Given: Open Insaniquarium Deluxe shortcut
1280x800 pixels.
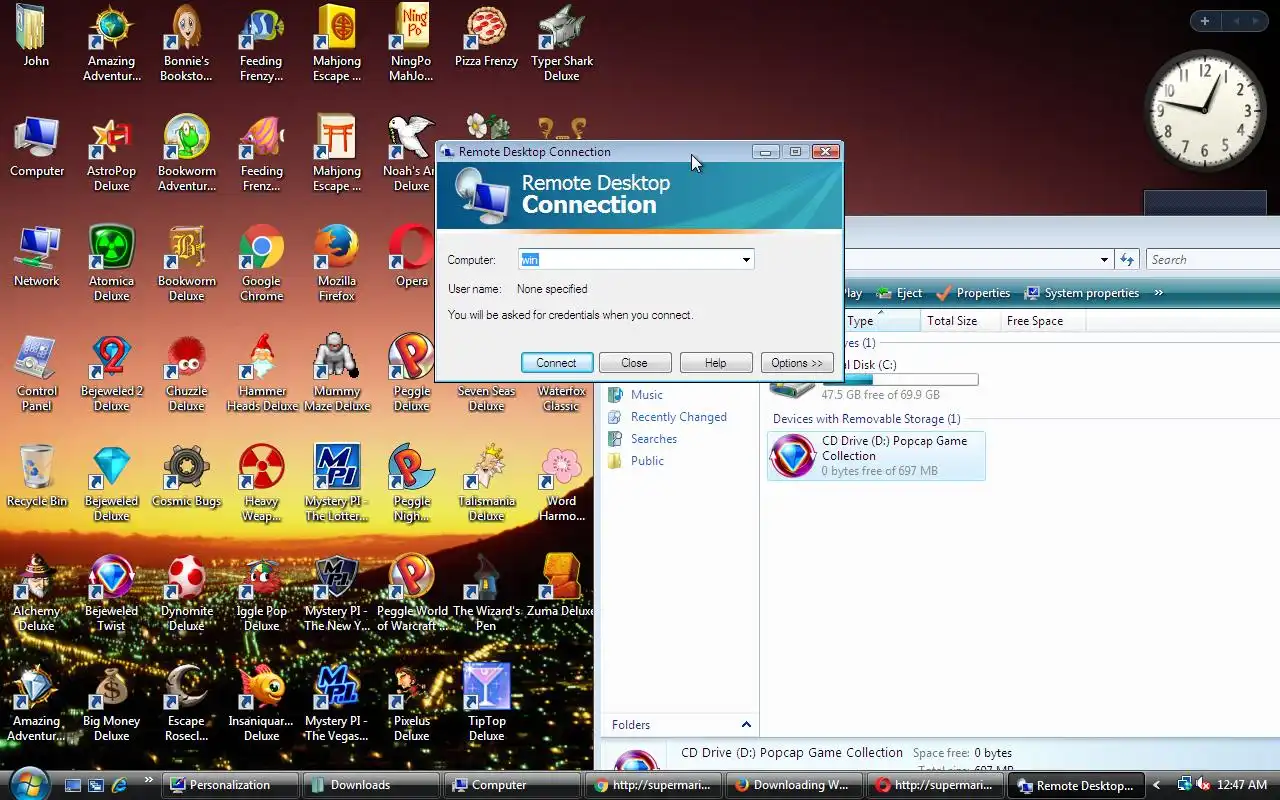Looking at the screenshot, I should (x=261, y=704).
